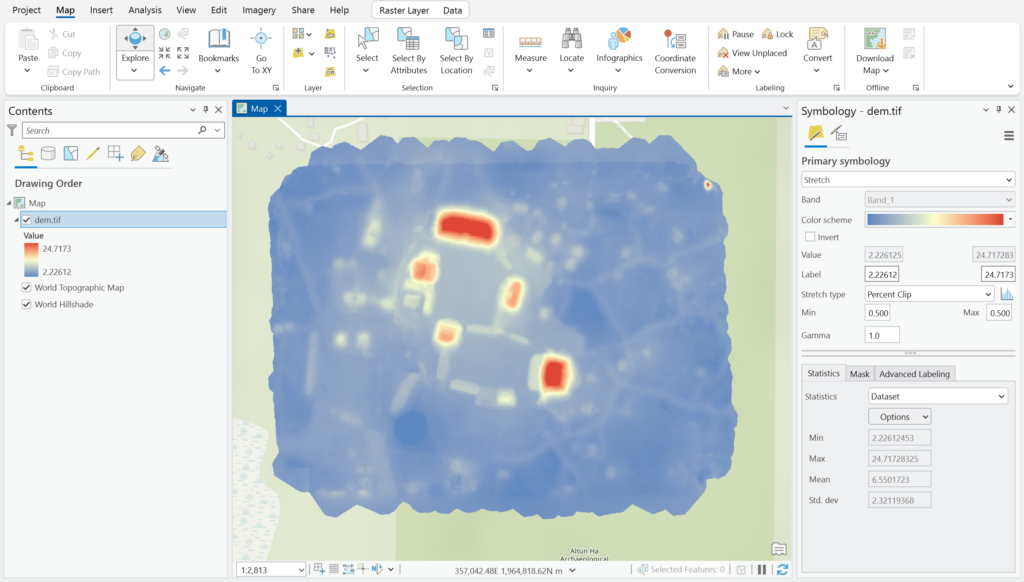Enable the Invert color scheme checkbox
The width and height of the screenshot is (1024, 582).
pos(810,237)
